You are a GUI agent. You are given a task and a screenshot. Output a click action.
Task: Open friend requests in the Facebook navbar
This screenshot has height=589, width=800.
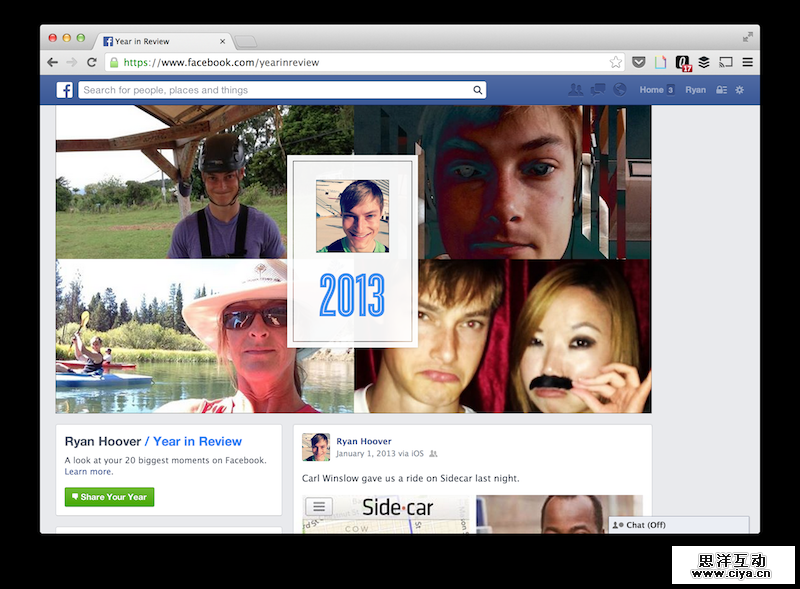pos(575,89)
